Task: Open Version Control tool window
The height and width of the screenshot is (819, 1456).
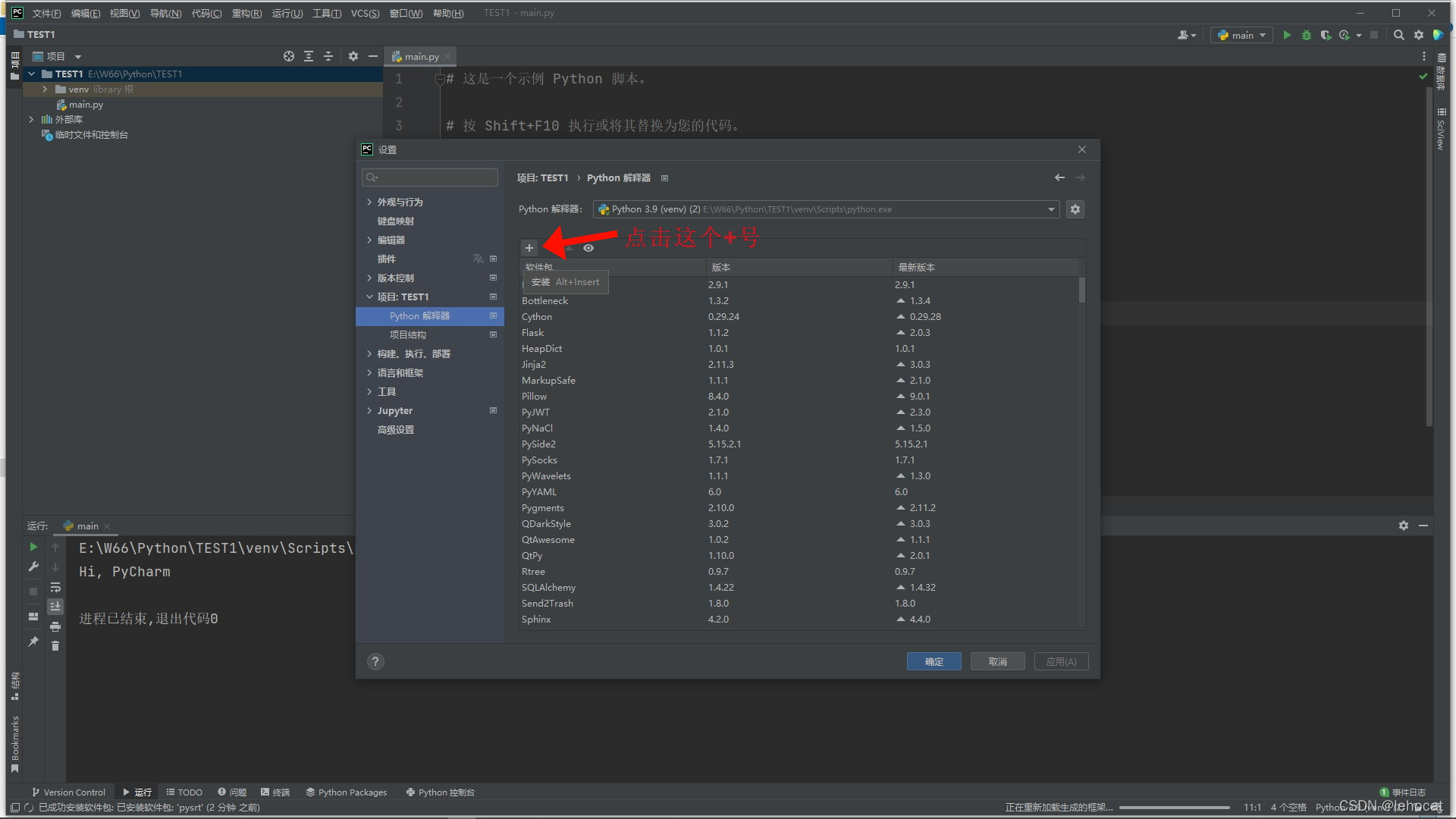Action: 68,792
